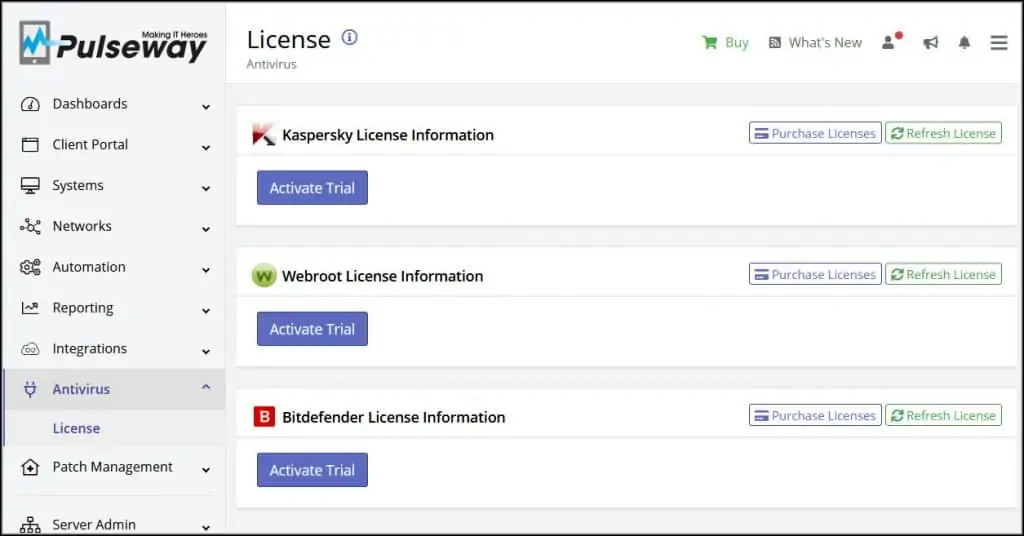This screenshot has width=1024, height=536.
Task: Activate the Bitdefender trial
Action: 312,469
